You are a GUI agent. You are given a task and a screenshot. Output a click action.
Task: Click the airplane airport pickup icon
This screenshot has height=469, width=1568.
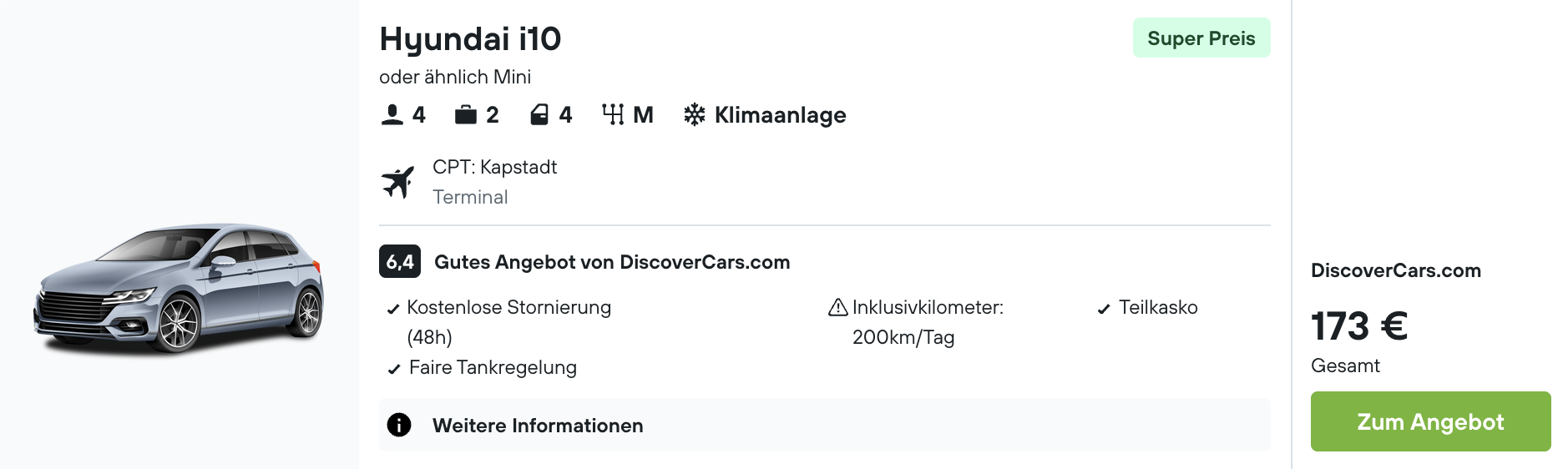tap(398, 182)
